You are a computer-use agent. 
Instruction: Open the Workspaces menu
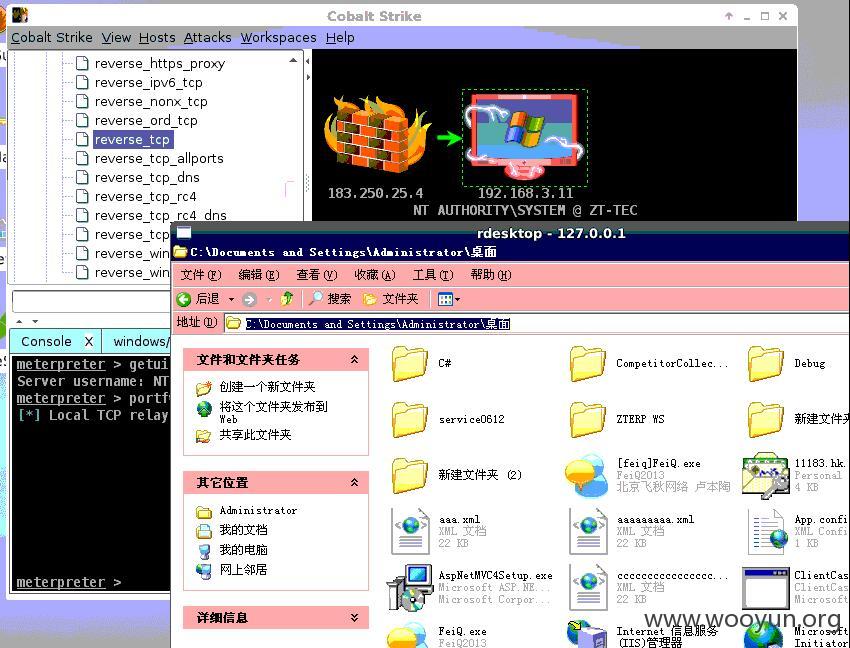(279, 37)
